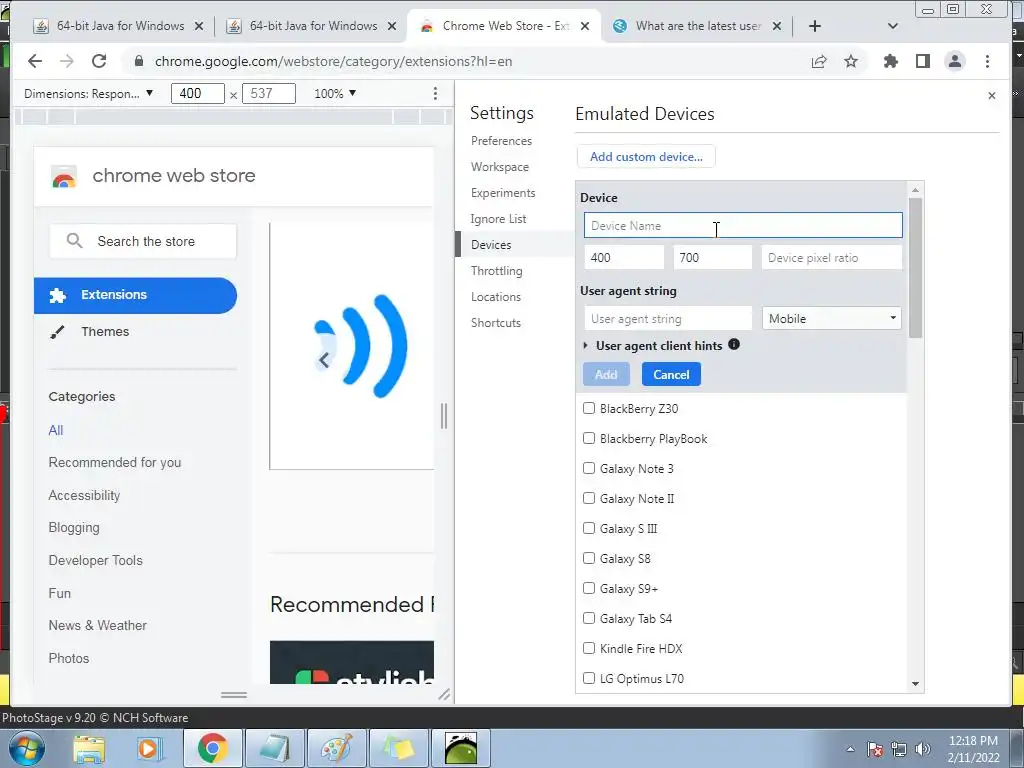Open the Developer Tools category
1024x768 pixels.
95,560
